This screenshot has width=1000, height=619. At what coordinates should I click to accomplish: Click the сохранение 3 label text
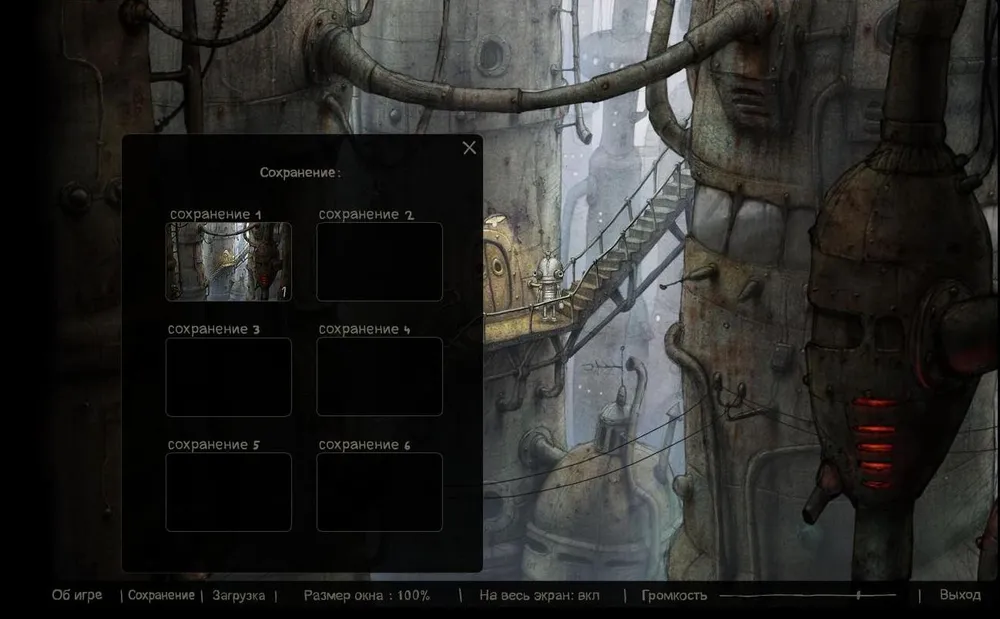tap(214, 329)
